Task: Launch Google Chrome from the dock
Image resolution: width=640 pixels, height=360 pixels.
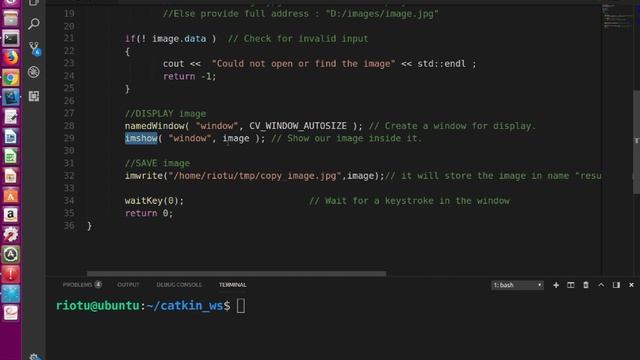Action: click(x=11, y=78)
